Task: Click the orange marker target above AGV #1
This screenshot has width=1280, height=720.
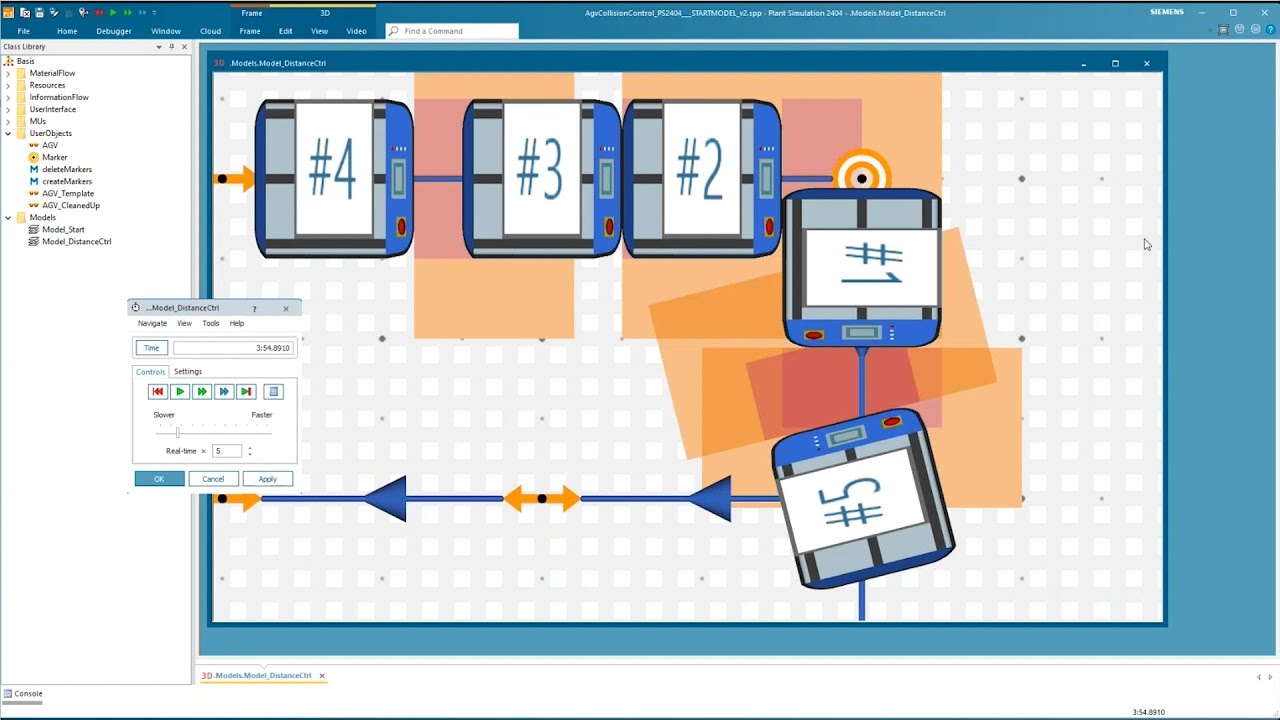Action: (x=862, y=177)
